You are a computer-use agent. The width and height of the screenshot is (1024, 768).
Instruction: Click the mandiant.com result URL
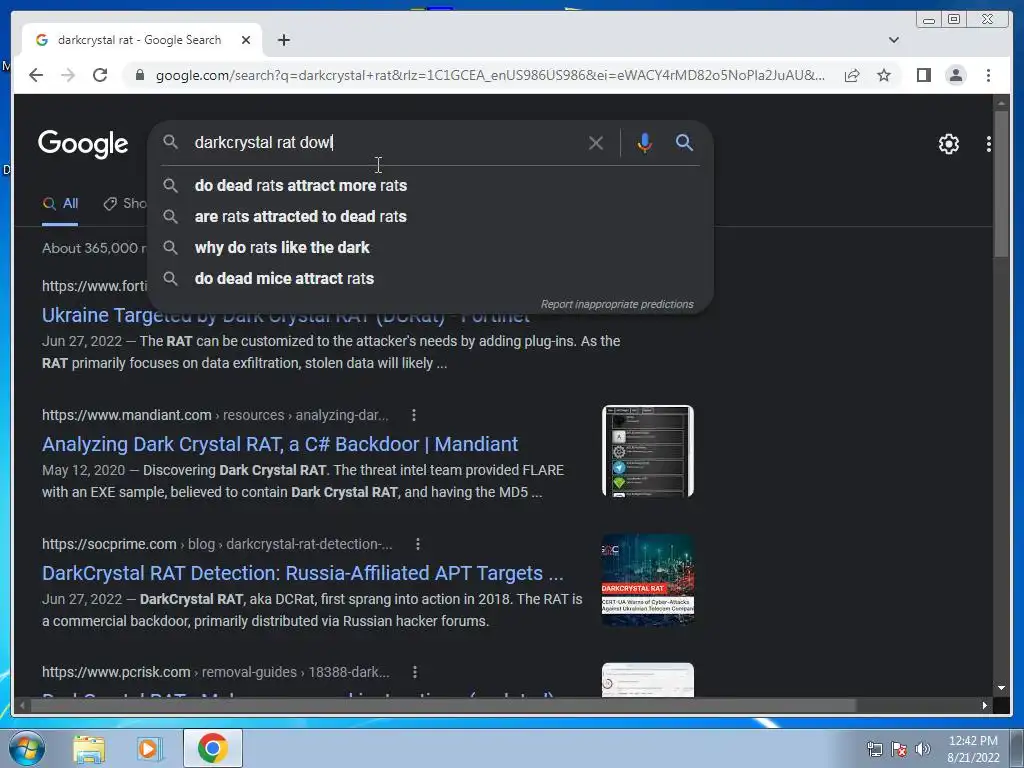pyautogui.click(x=215, y=415)
